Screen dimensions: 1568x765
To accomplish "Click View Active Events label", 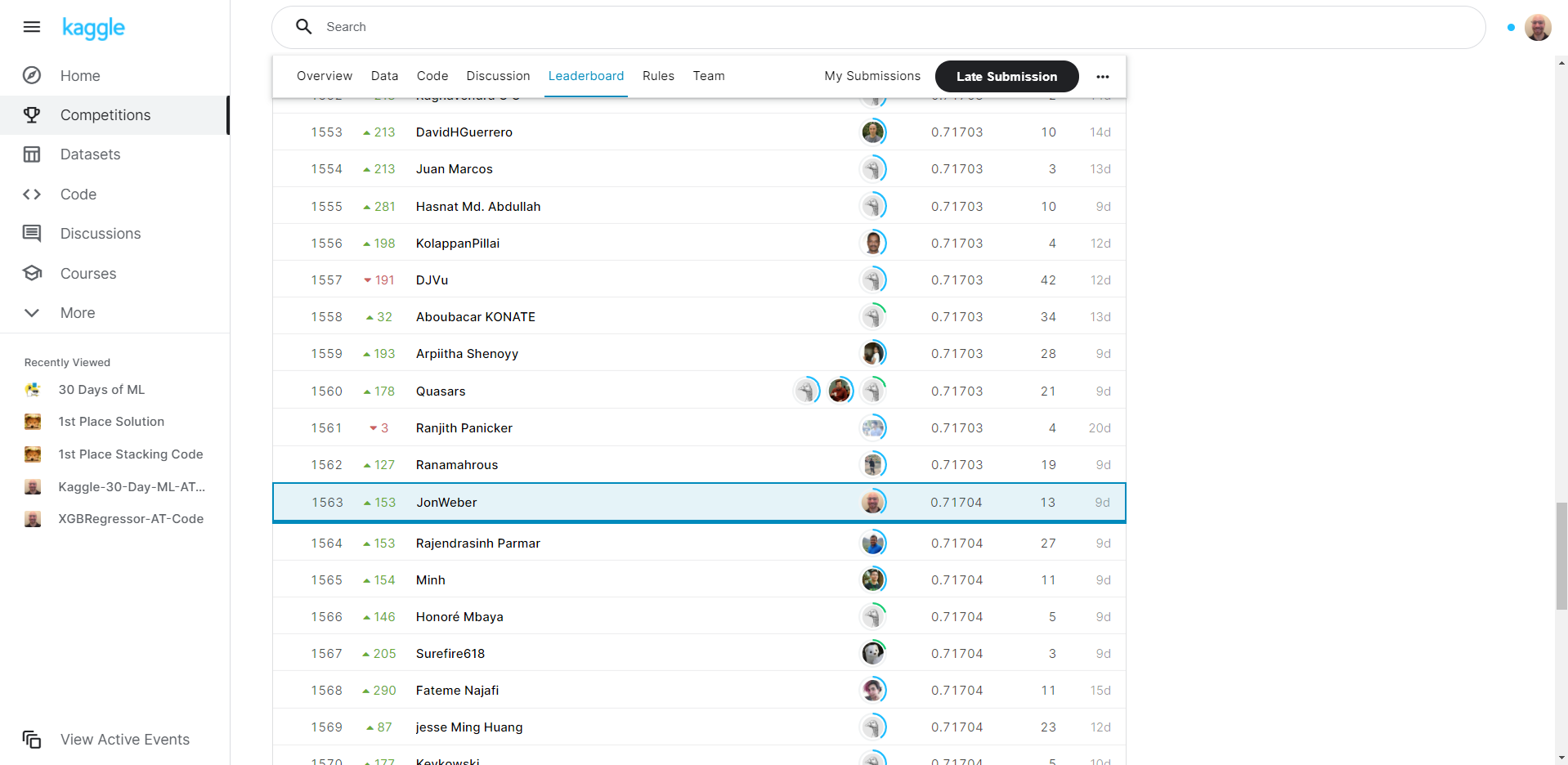I will (125, 740).
